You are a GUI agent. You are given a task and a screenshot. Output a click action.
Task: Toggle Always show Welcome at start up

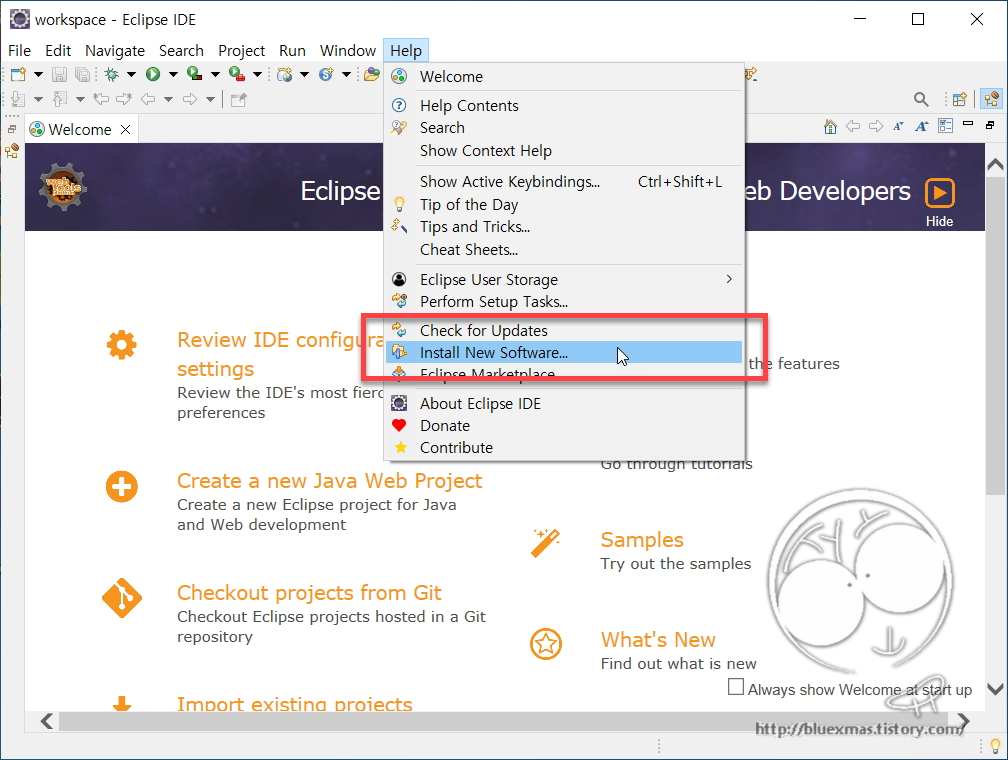coord(735,687)
